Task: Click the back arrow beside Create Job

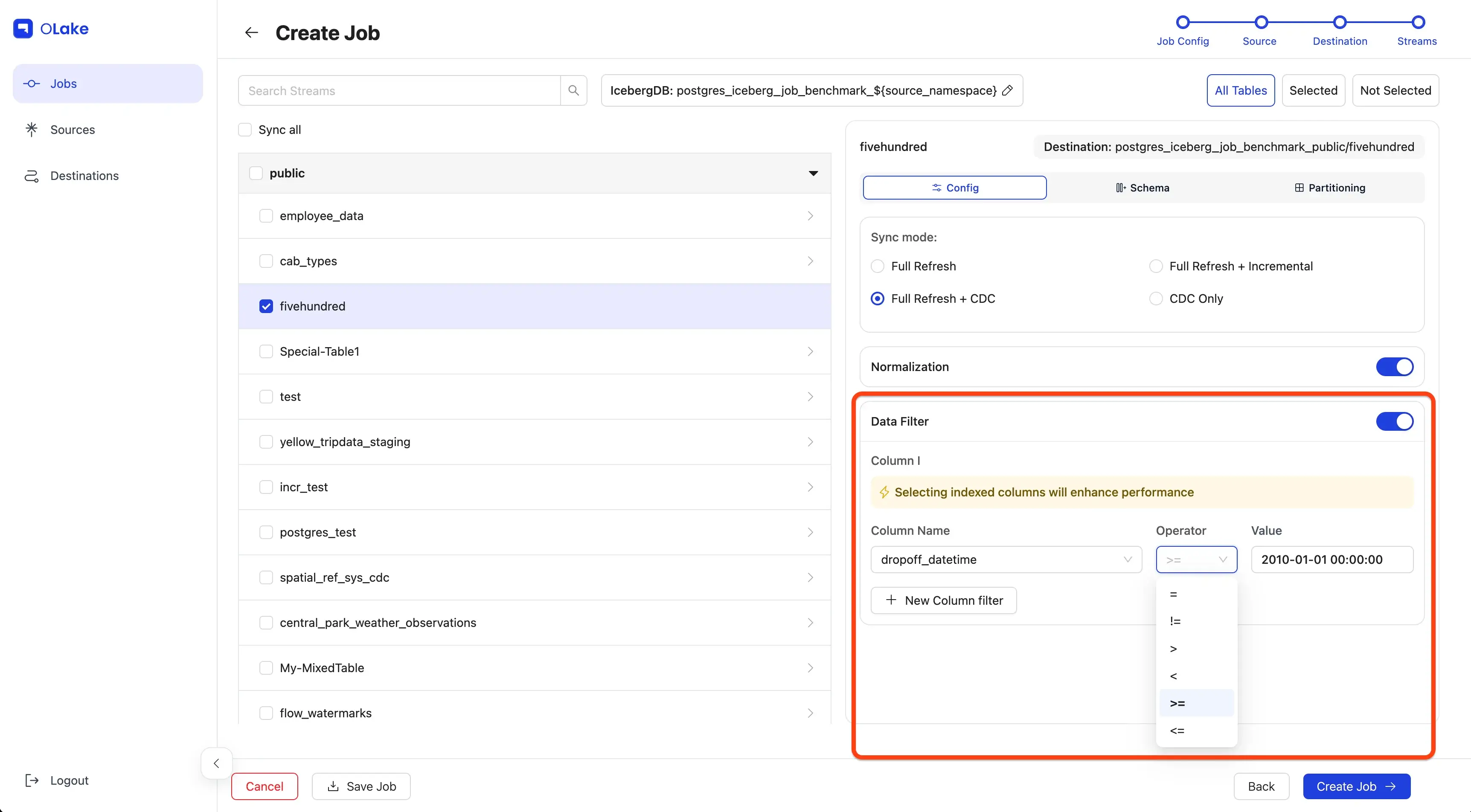Action: tap(251, 32)
